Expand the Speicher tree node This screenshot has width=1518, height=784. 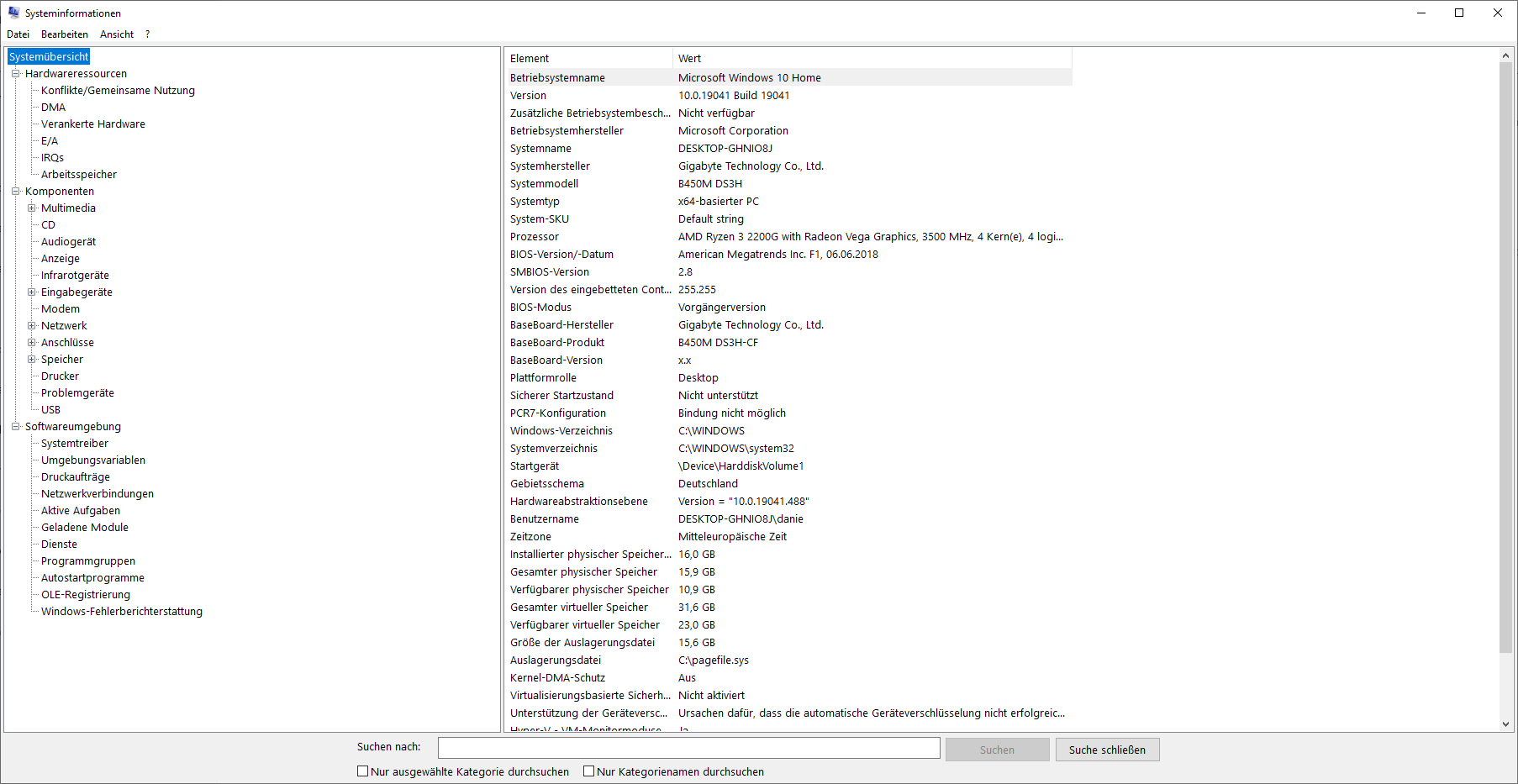point(32,360)
